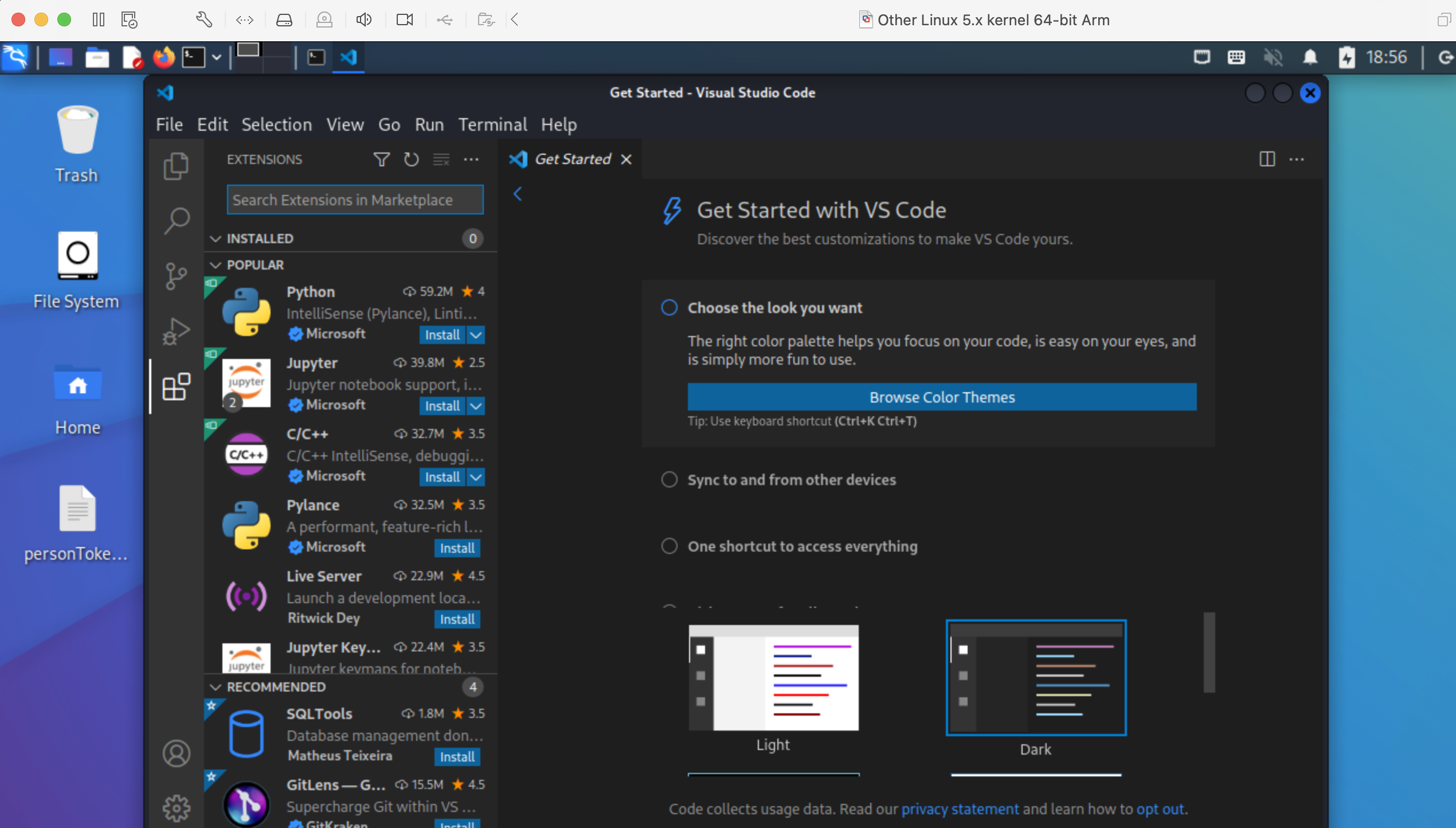Select the Extensions view icon

tap(176, 387)
